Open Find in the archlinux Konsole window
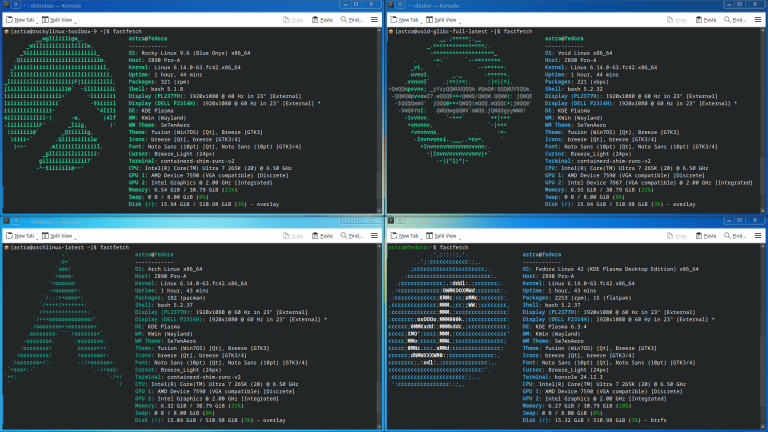Screen dimensions: 768x432 351,236
